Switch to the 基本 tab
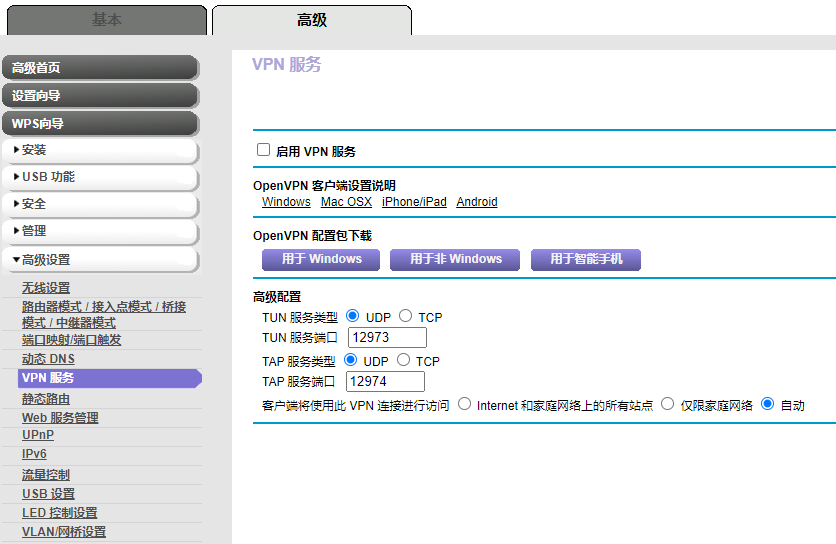The width and height of the screenshot is (836, 544). (107, 20)
